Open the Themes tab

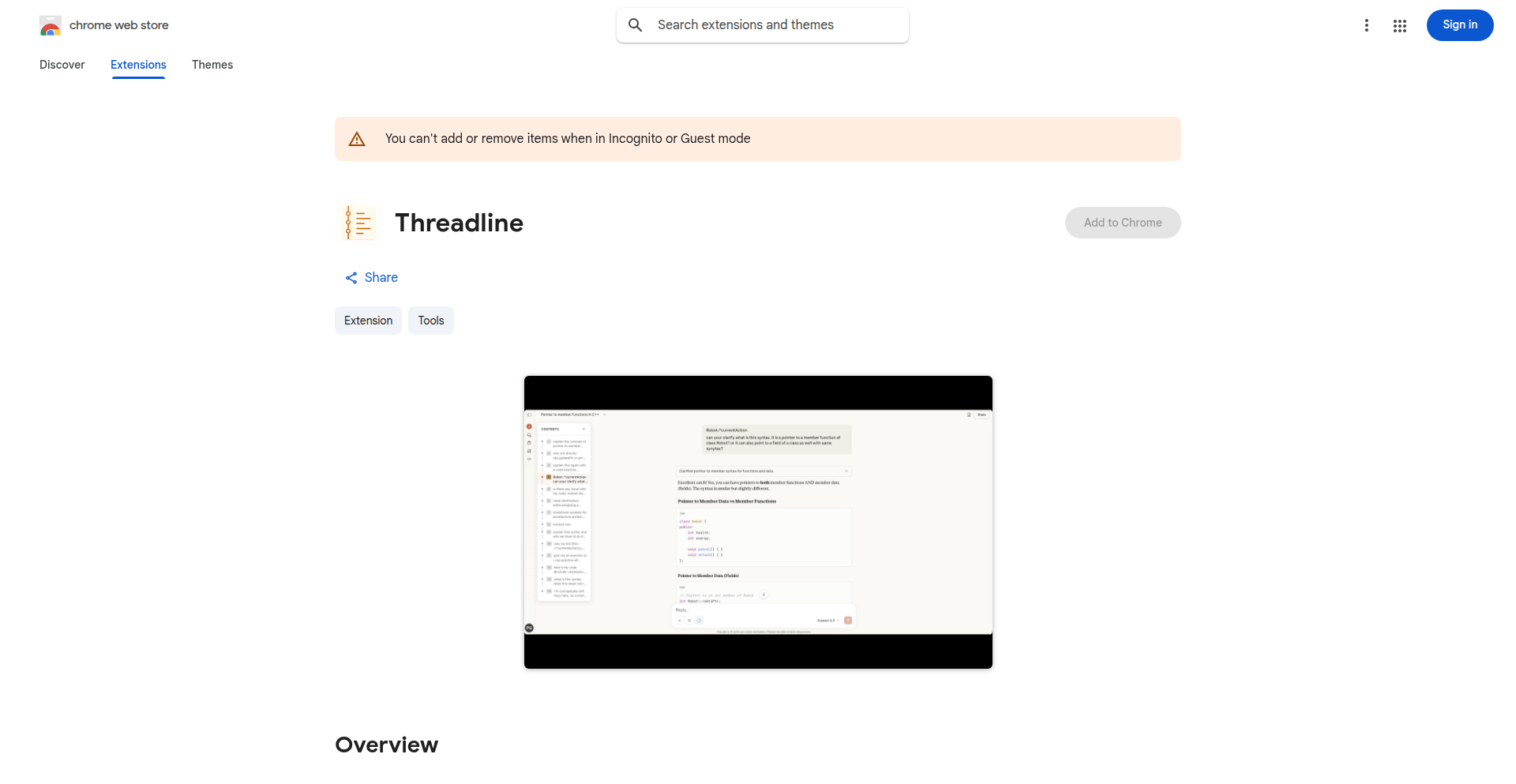click(x=212, y=65)
